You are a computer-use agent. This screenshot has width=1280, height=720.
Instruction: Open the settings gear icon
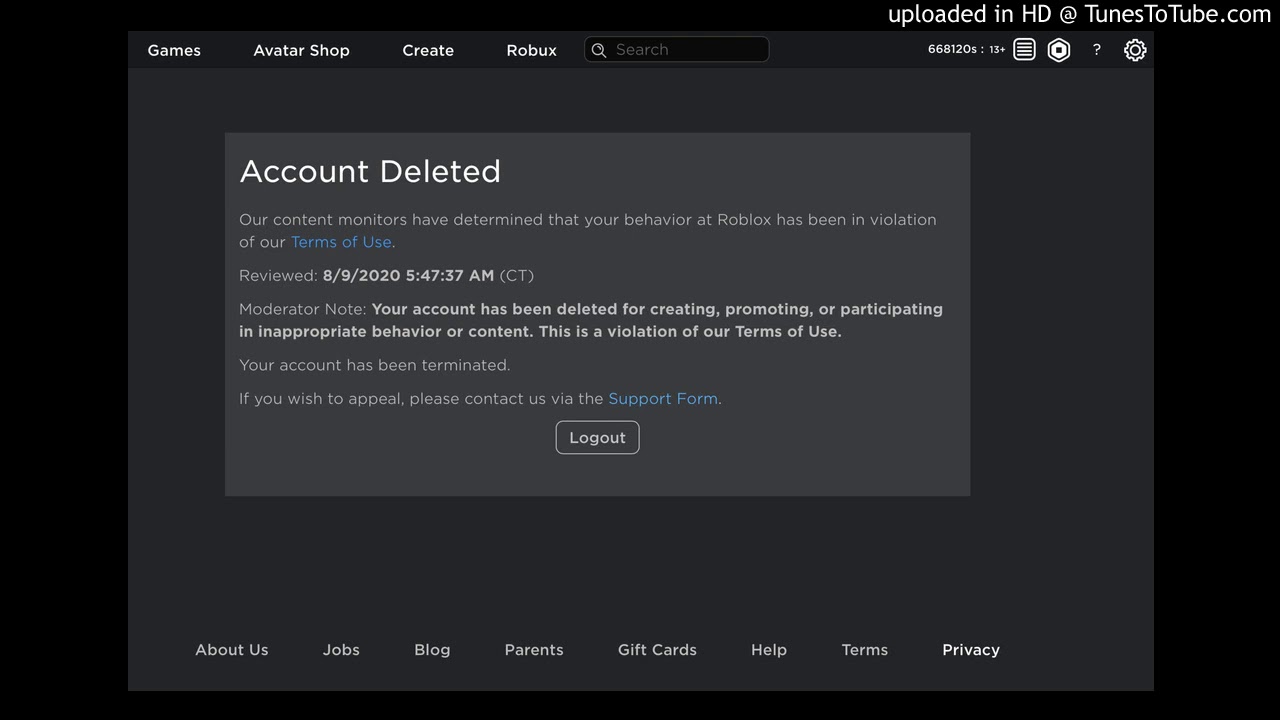pos(1135,50)
